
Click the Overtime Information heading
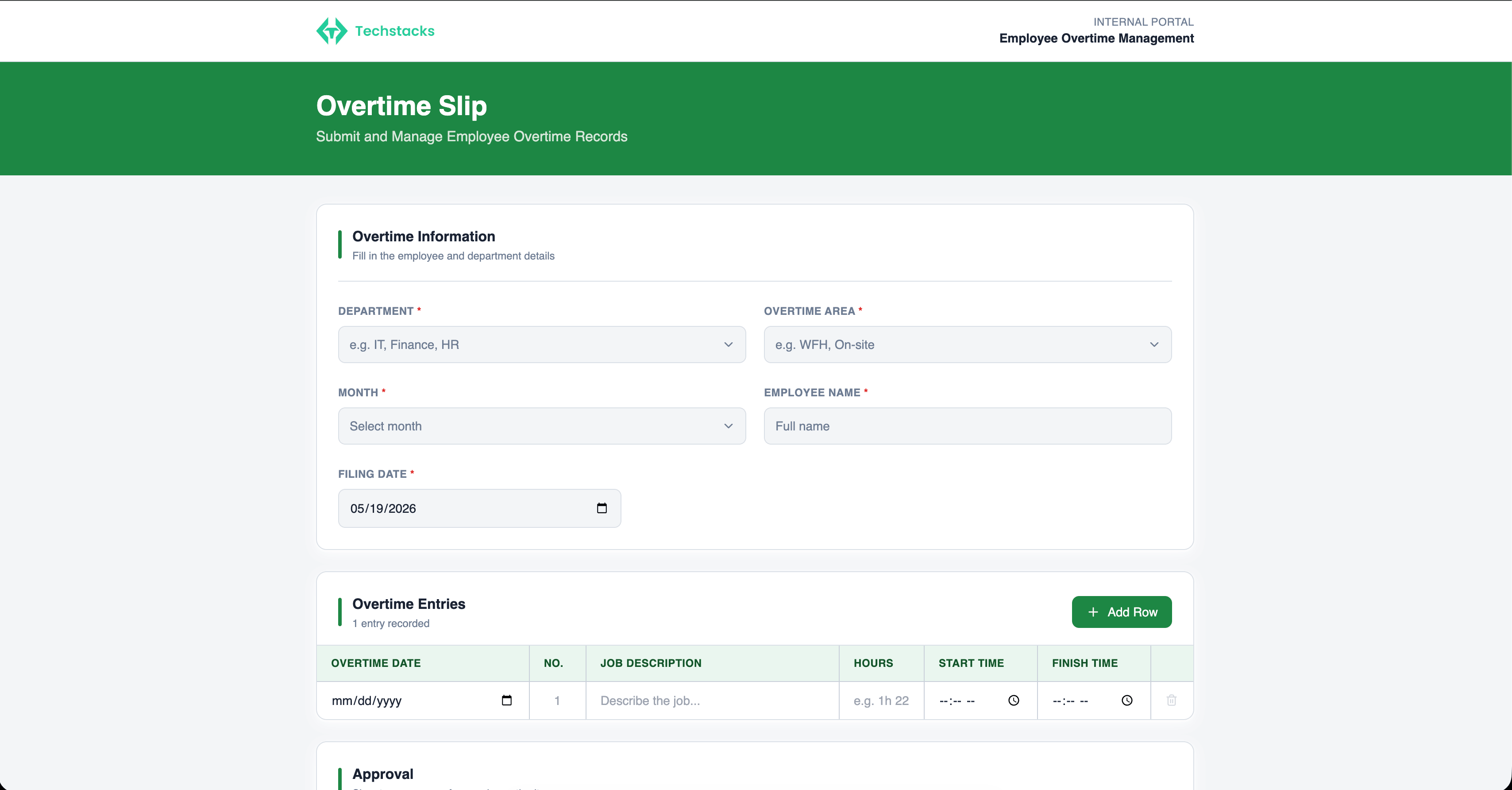tap(423, 236)
